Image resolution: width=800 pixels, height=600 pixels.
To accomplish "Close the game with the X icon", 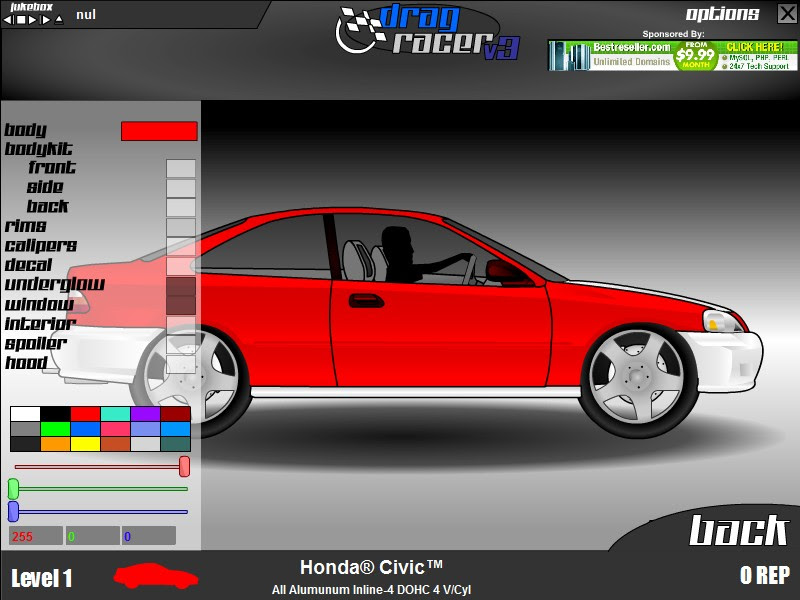I will point(787,14).
